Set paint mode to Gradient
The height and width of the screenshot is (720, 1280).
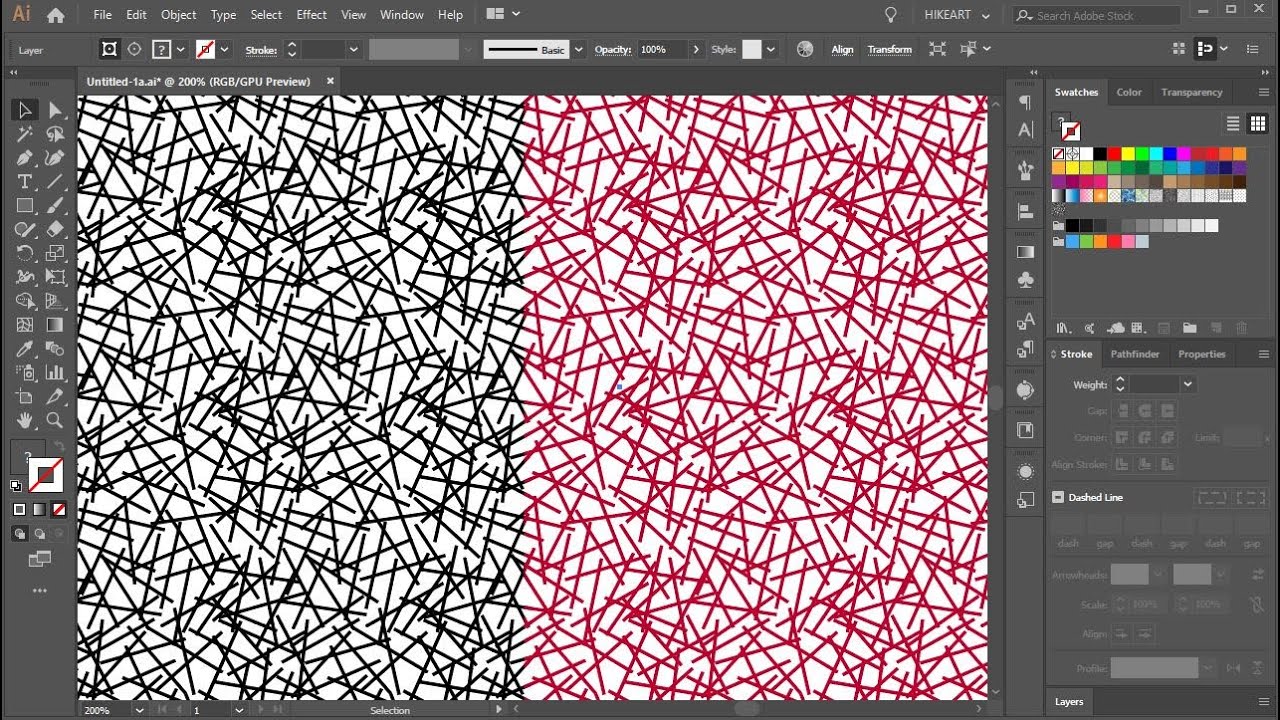point(39,509)
